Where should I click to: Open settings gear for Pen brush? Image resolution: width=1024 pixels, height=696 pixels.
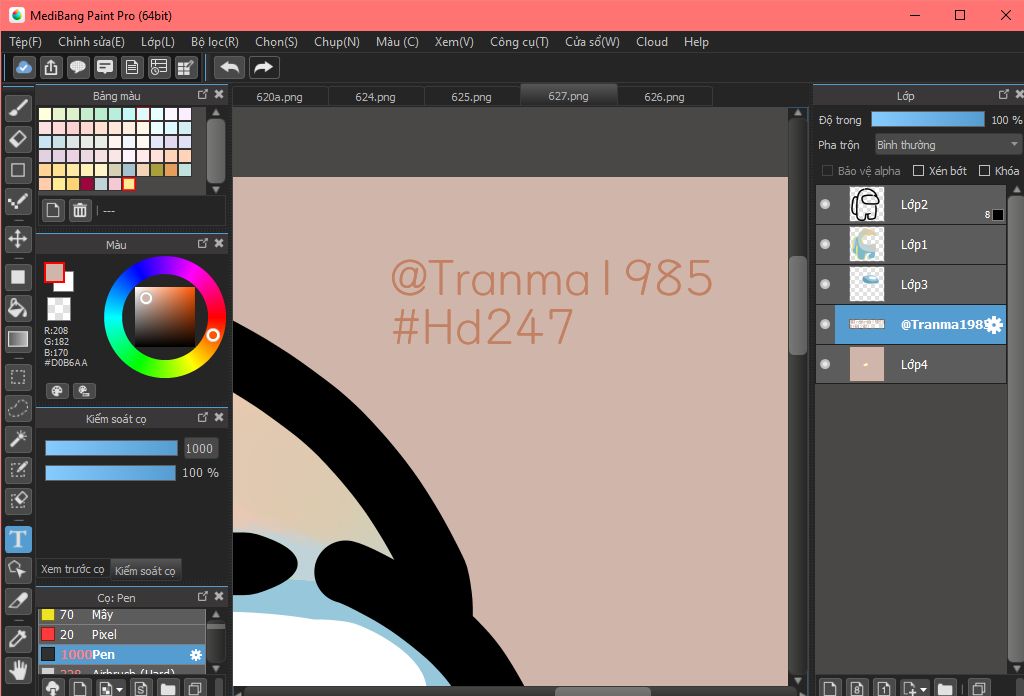[x=196, y=654]
